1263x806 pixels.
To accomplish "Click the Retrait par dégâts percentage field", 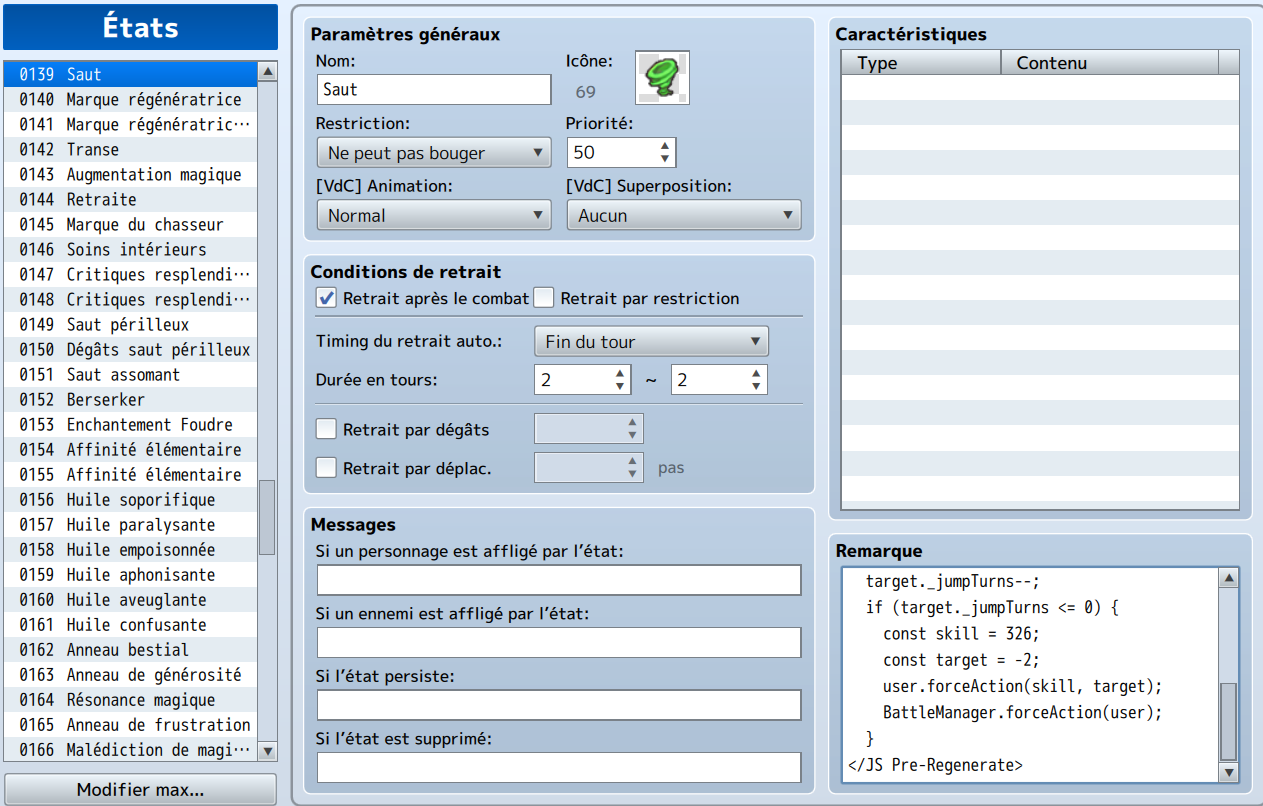I will pos(589,429).
